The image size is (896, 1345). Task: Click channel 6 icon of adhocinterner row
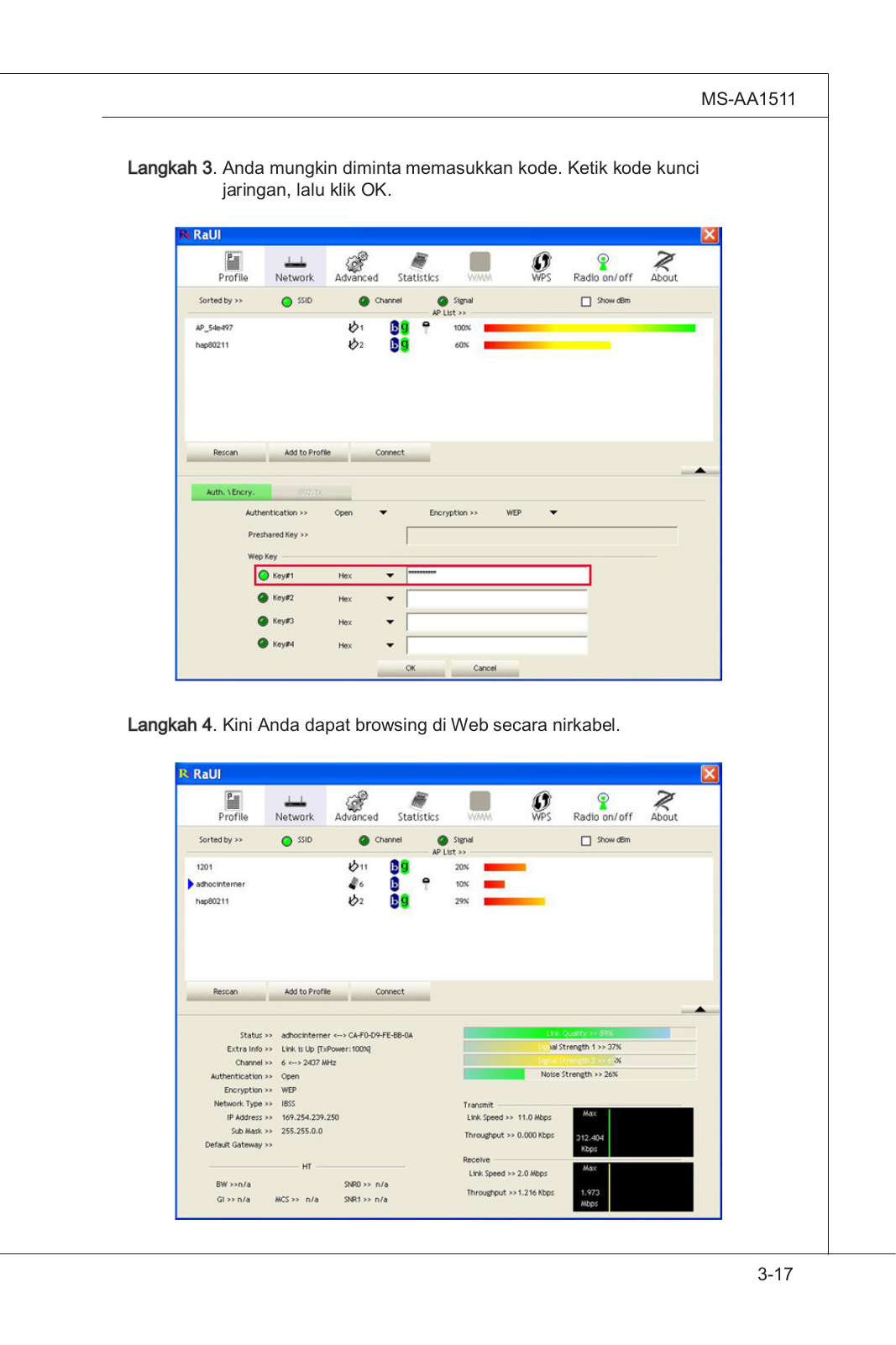(x=354, y=884)
